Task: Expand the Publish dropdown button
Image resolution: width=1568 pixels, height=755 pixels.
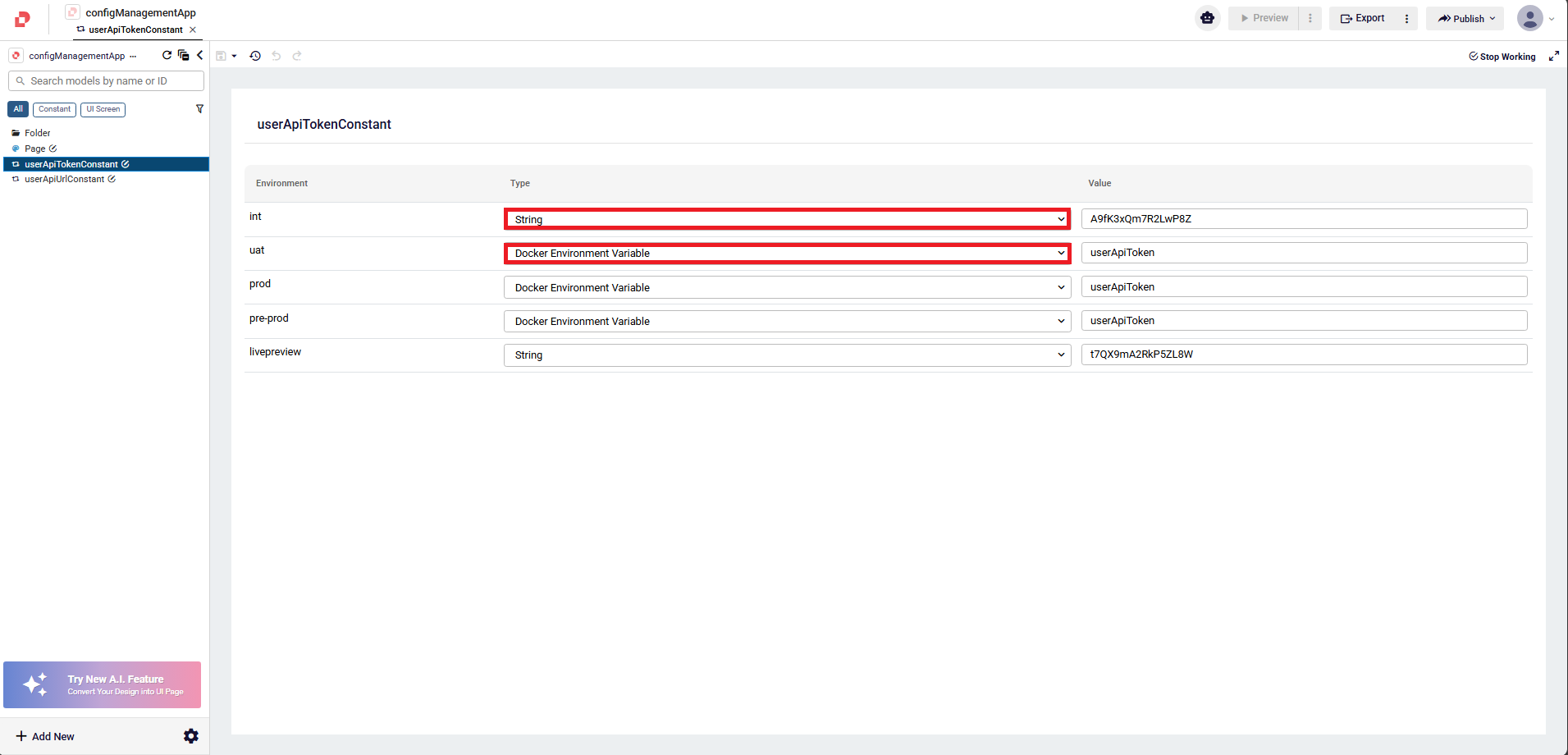Action: click(x=1465, y=18)
